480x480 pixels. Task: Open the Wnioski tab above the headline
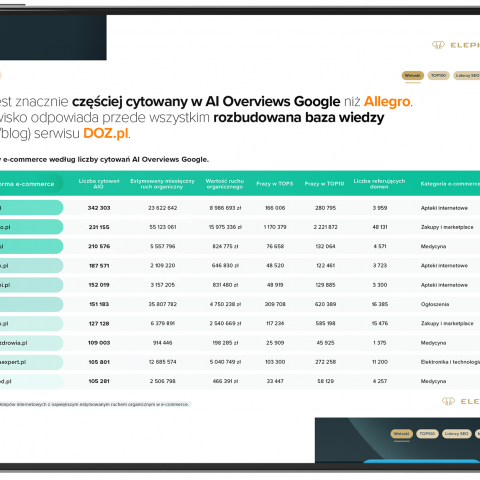[413, 76]
